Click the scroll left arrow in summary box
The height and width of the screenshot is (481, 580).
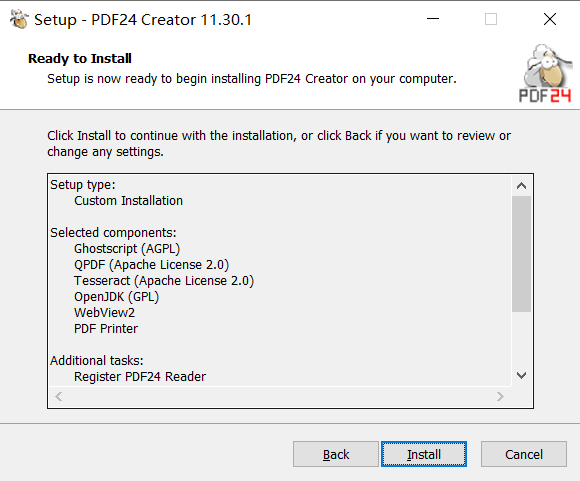[x=58, y=397]
